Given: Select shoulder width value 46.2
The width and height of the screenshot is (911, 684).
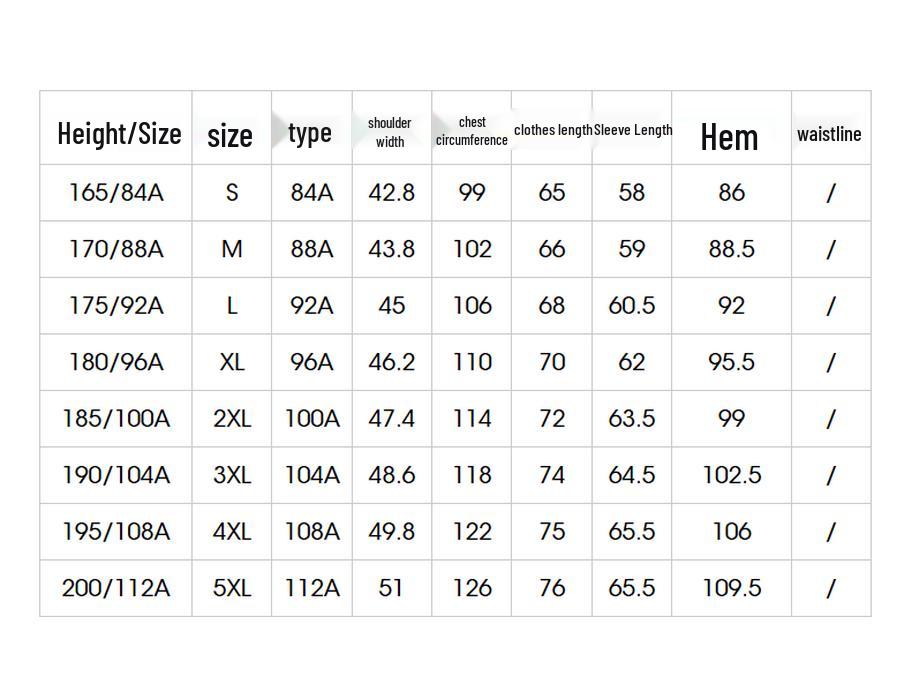Looking at the screenshot, I should pyautogui.click(x=391, y=362).
